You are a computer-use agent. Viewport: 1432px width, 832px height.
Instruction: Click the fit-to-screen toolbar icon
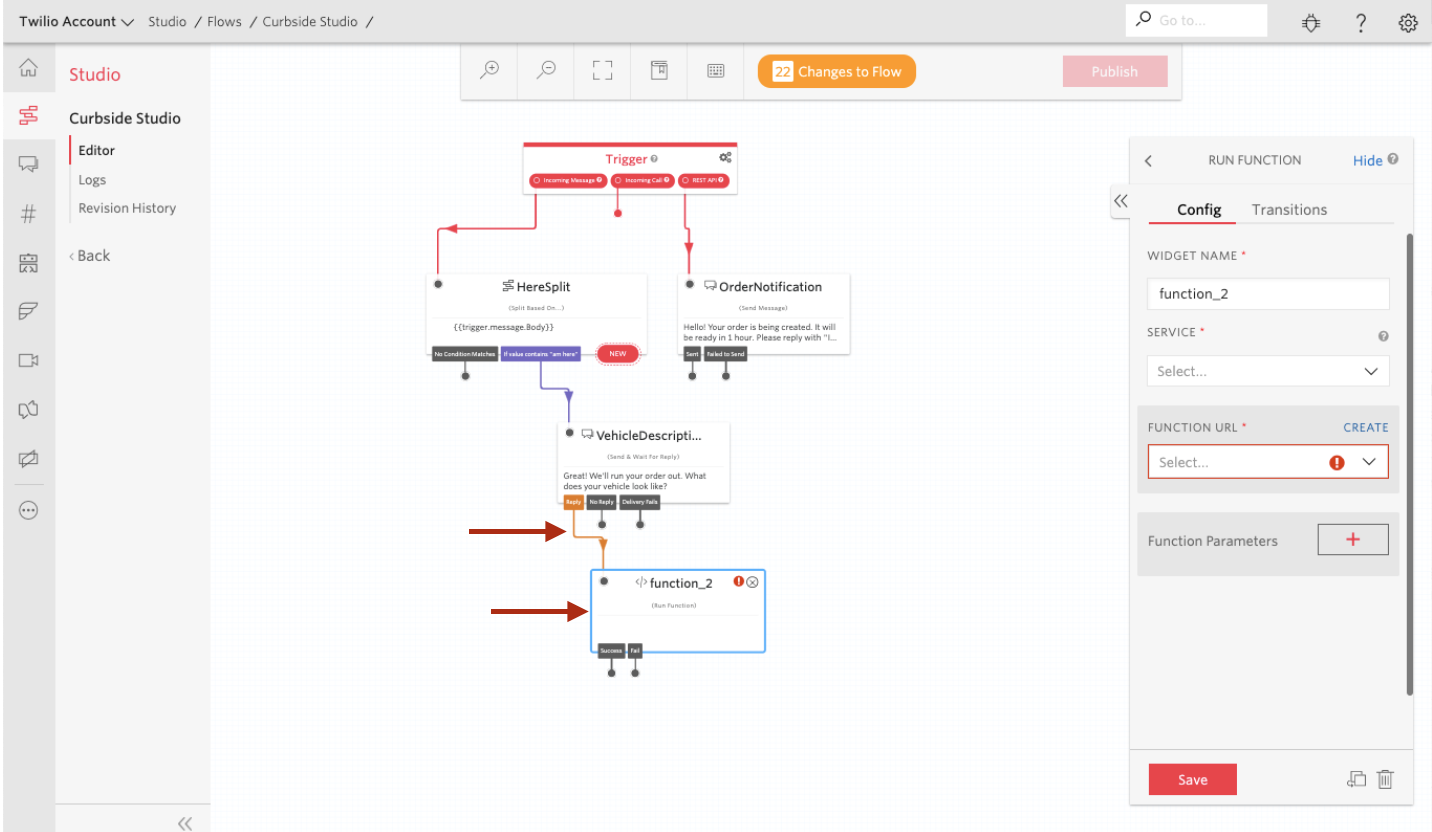(x=602, y=71)
